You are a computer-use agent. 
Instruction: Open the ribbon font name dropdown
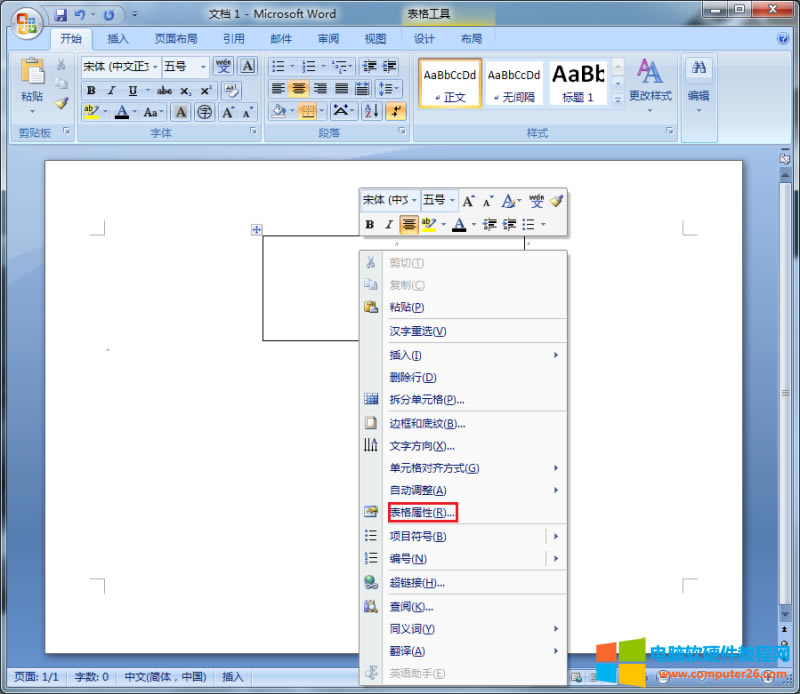[x=155, y=66]
